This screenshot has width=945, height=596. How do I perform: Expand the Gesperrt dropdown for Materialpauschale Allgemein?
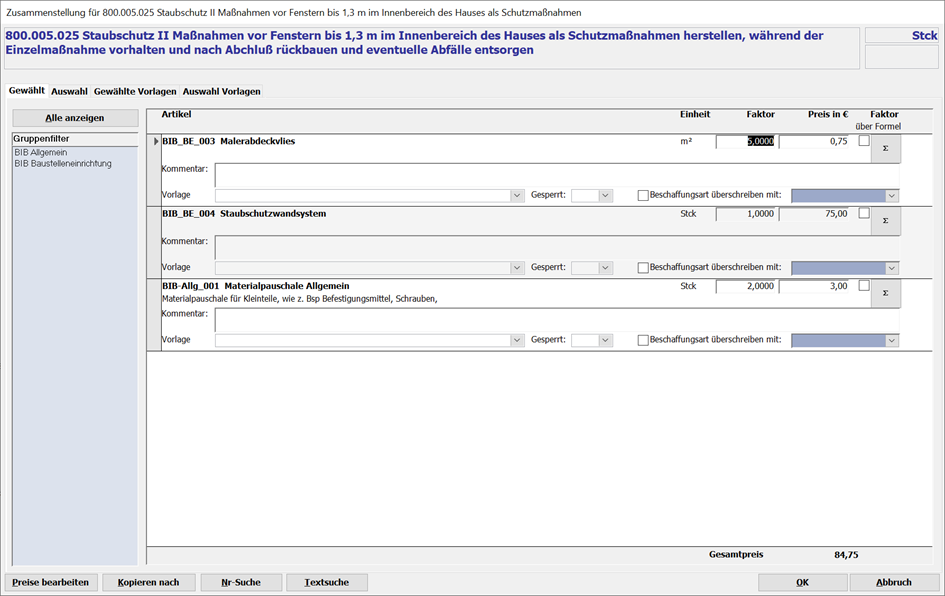pyautogui.click(x=605, y=340)
